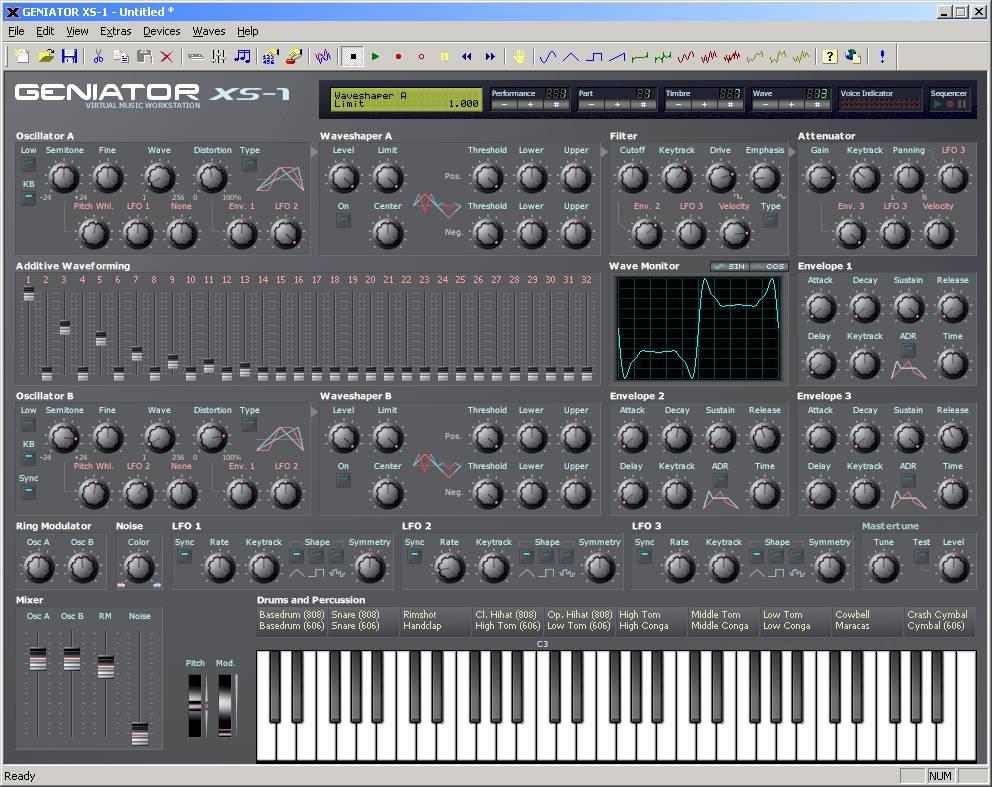Click the Copy toolbar icon
The width and height of the screenshot is (992, 787).
(x=121, y=56)
